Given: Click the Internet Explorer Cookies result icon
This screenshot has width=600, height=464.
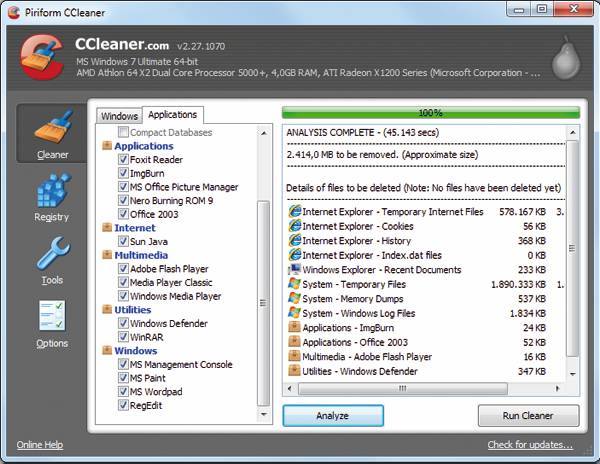Looking at the screenshot, I should (x=294, y=226).
